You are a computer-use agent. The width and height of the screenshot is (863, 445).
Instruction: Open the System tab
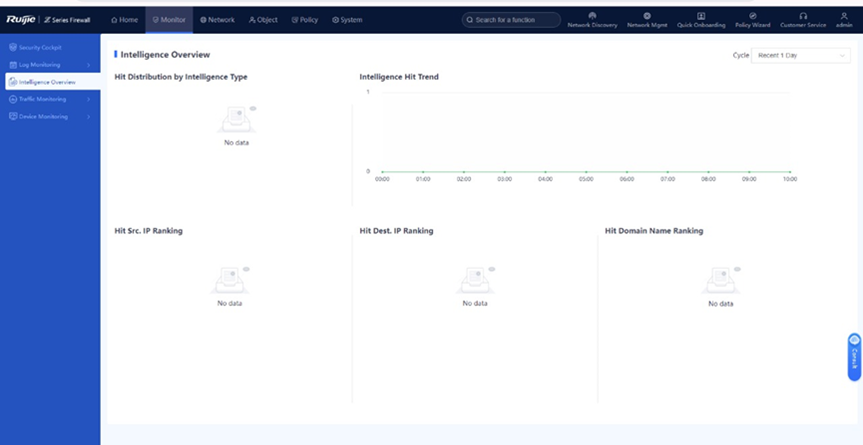click(347, 20)
